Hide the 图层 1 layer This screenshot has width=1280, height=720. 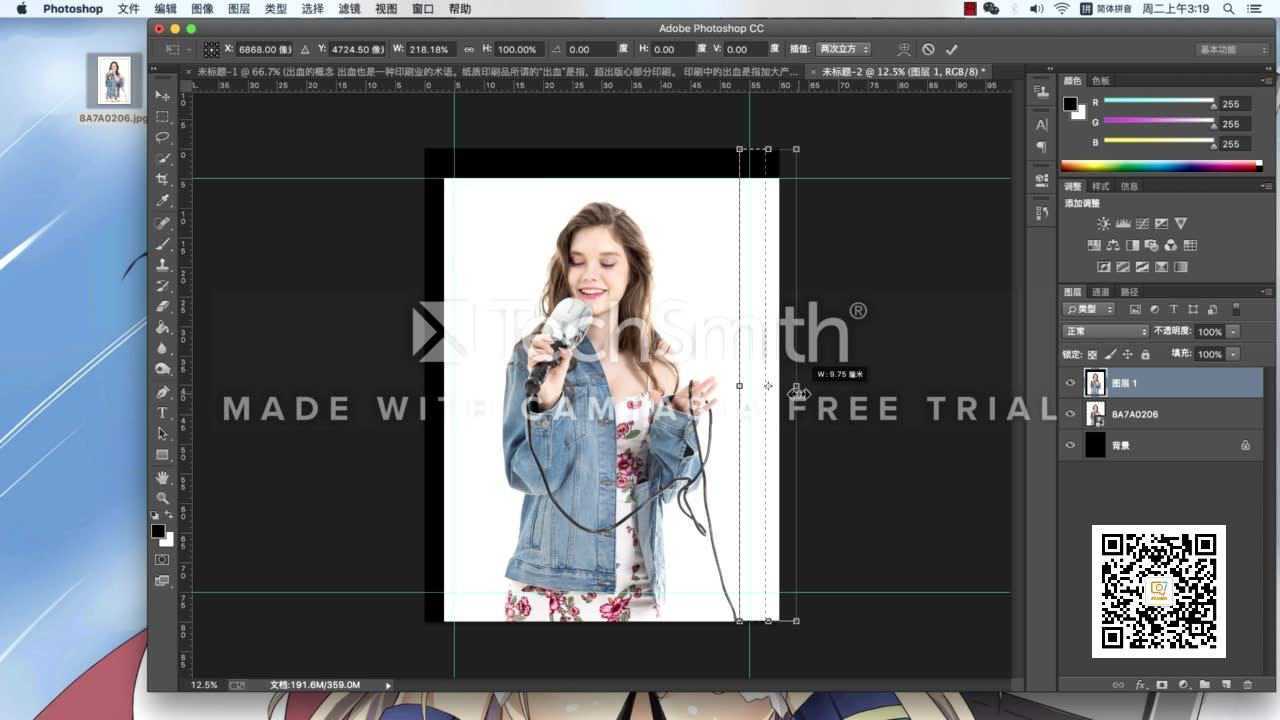[1071, 383]
